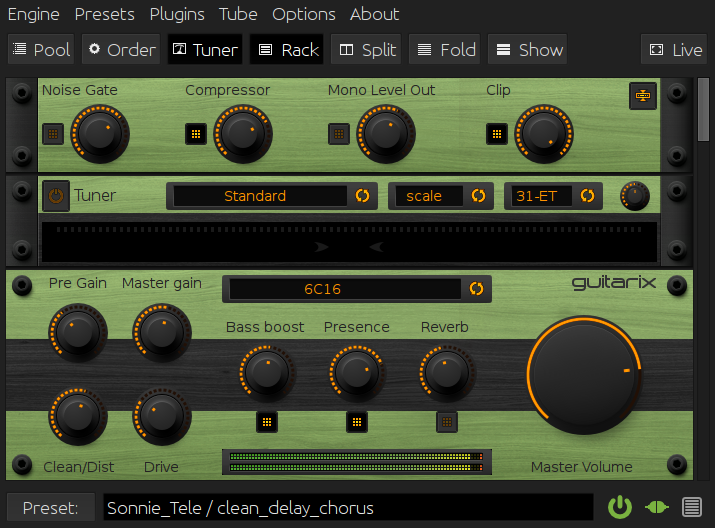Screen dimensions: 715x528
Task: Click the Split button
Action: (366, 49)
